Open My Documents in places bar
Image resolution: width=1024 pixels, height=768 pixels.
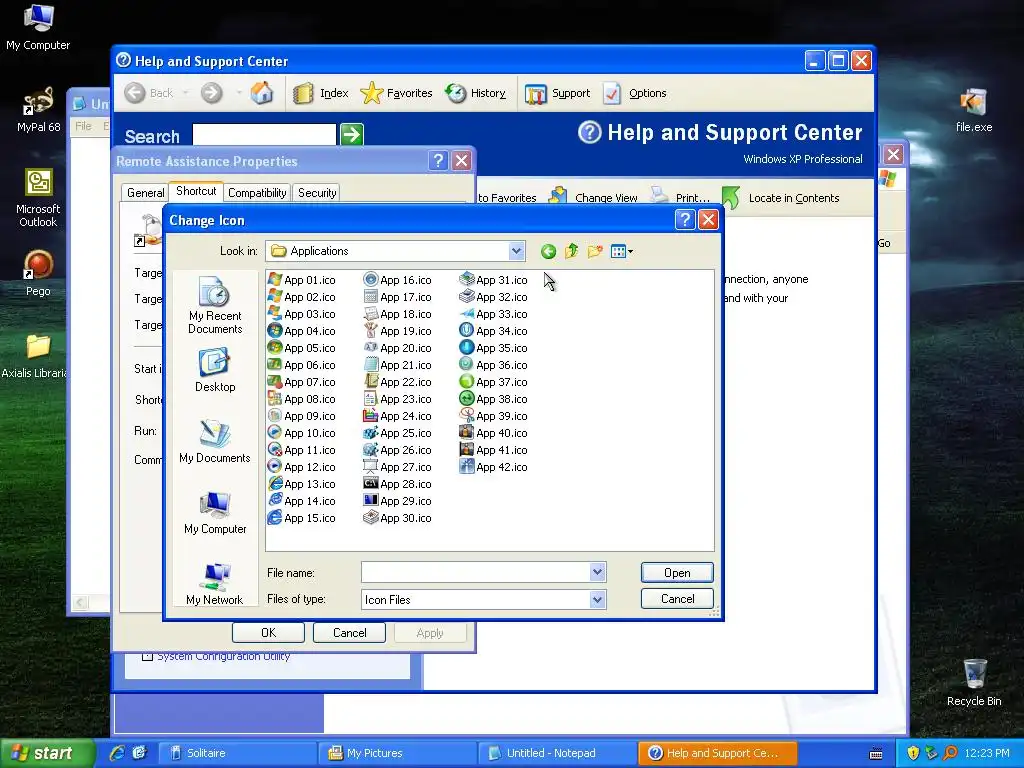click(215, 441)
